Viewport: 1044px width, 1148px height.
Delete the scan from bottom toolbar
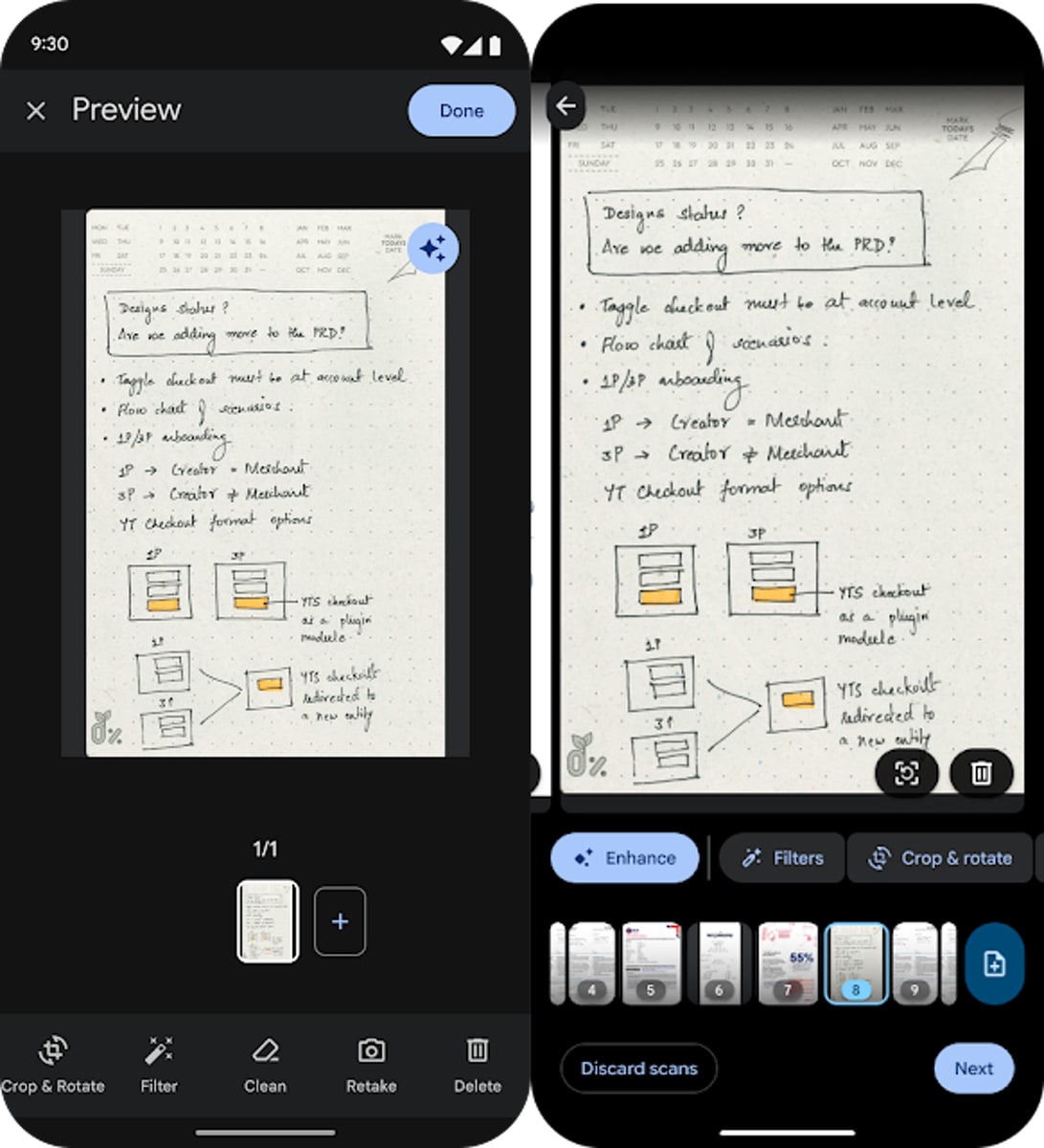click(x=478, y=1066)
